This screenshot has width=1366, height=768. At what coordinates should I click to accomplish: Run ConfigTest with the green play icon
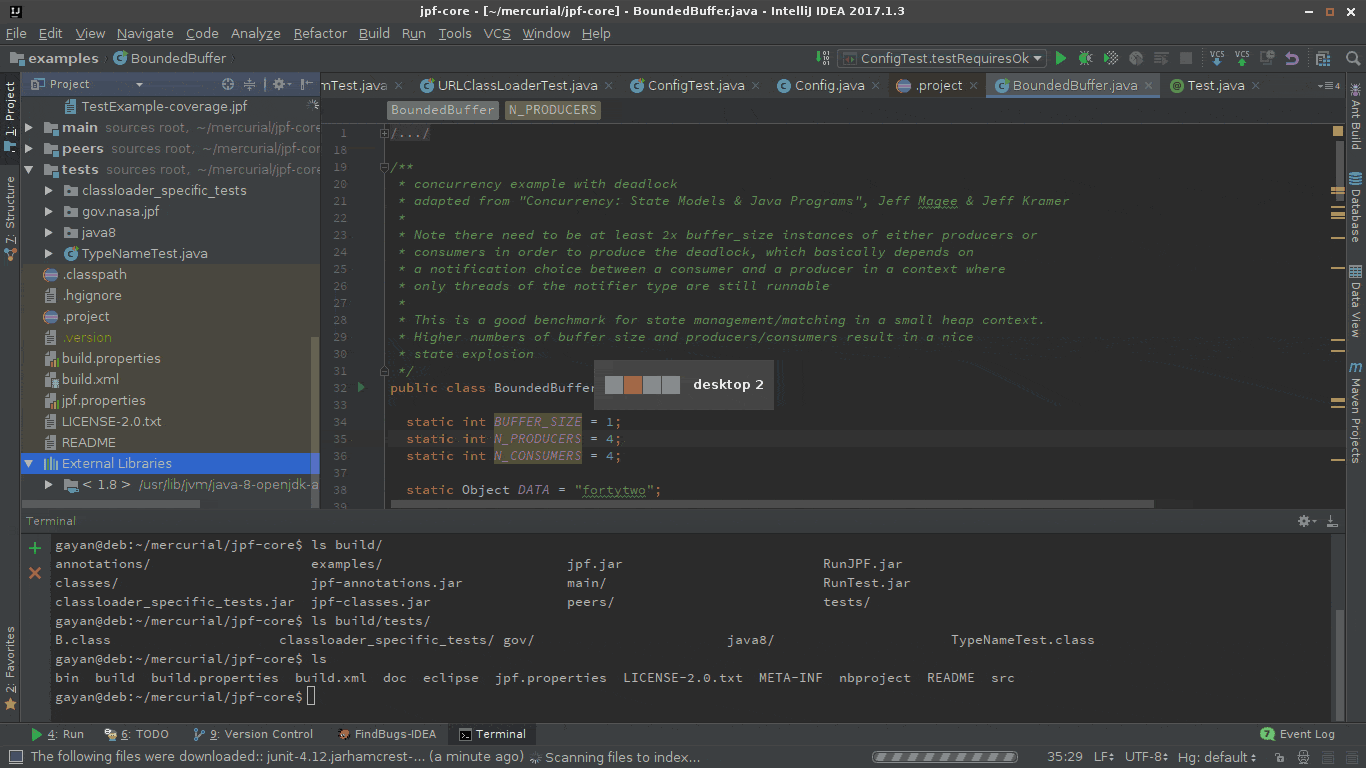pyautogui.click(x=1061, y=59)
